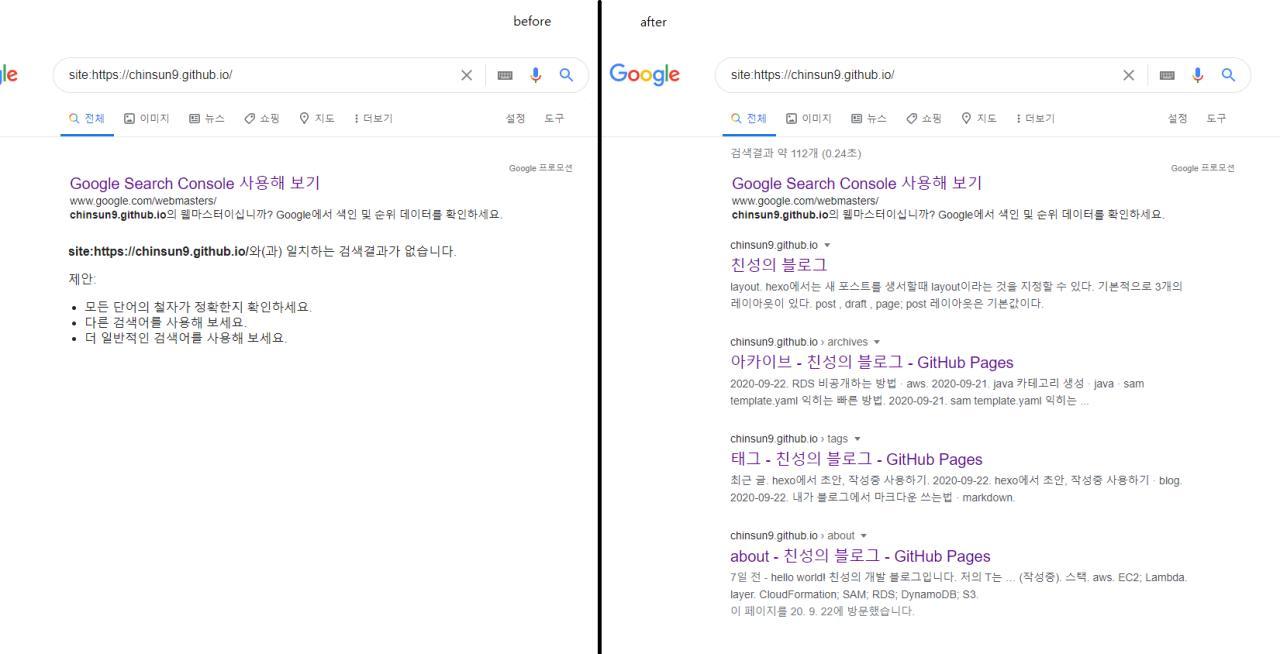The width and height of the screenshot is (1280, 654).
Task: Select the 지도 tab in the after panel
Action: [979, 118]
